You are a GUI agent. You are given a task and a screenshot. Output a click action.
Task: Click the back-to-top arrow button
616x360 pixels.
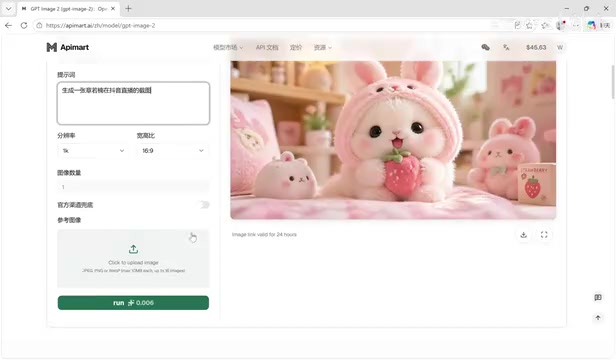598,318
